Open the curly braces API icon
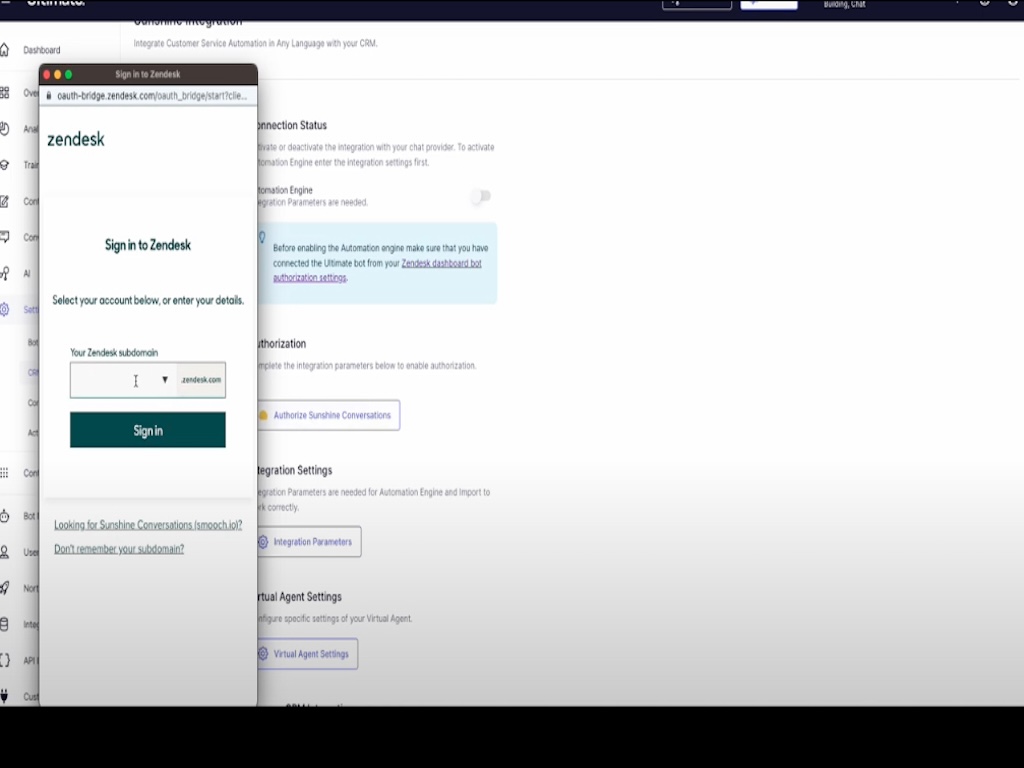 click(x=5, y=660)
